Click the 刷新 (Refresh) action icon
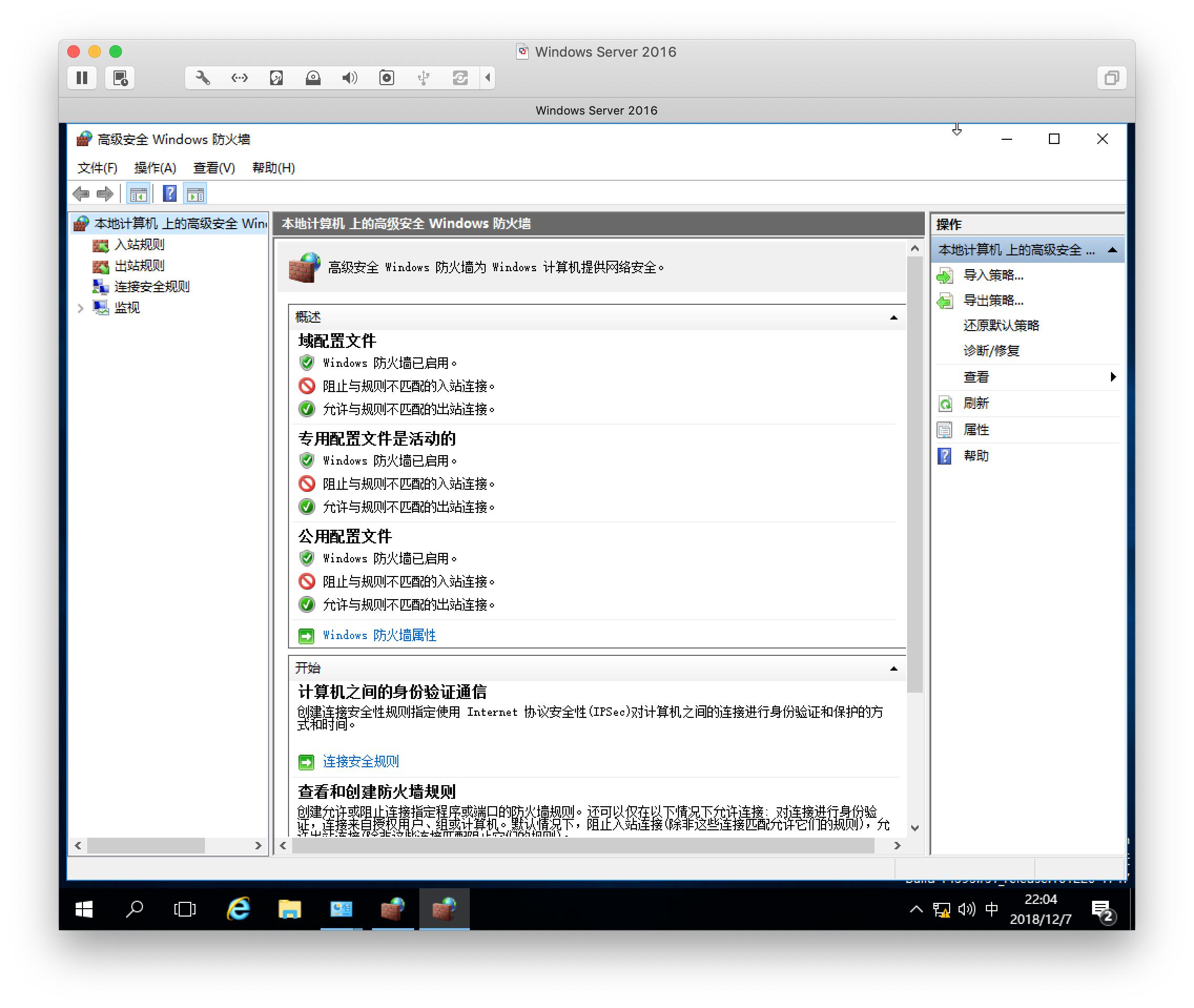This screenshot has width=1194, height=1008. pos(945,403)
